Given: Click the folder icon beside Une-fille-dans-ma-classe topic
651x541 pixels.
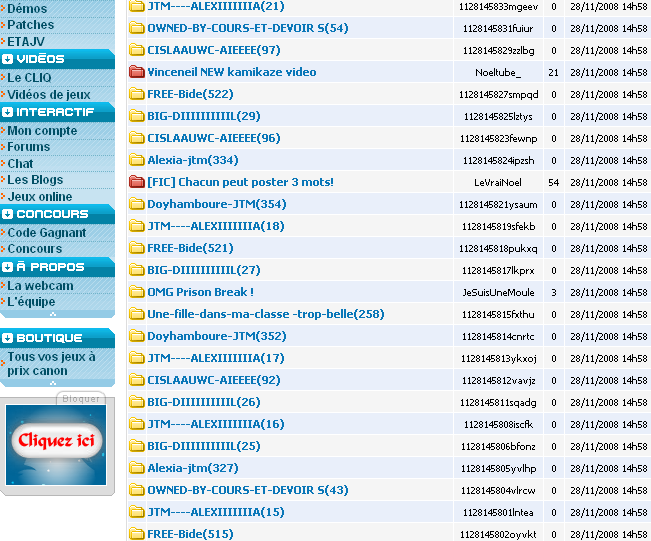Looking at the screenshot, I should coord(137,314).
